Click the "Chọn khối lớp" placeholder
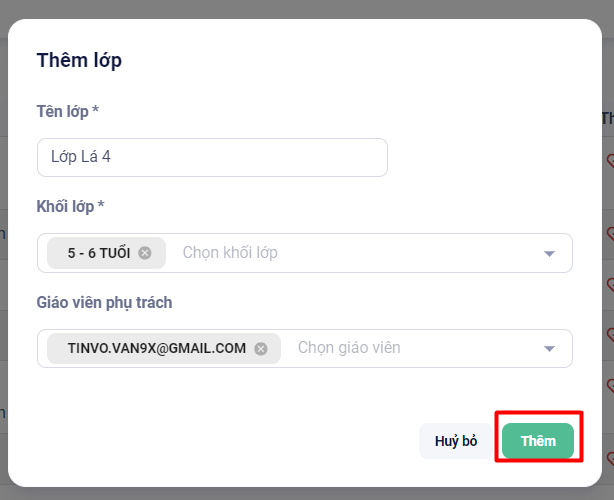This screenshot has width=614, height=500. point(230,253)
